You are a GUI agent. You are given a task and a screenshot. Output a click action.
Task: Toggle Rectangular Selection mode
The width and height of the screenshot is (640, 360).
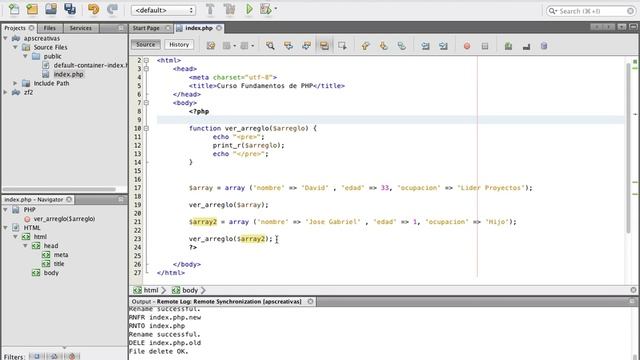click(342, 46)
